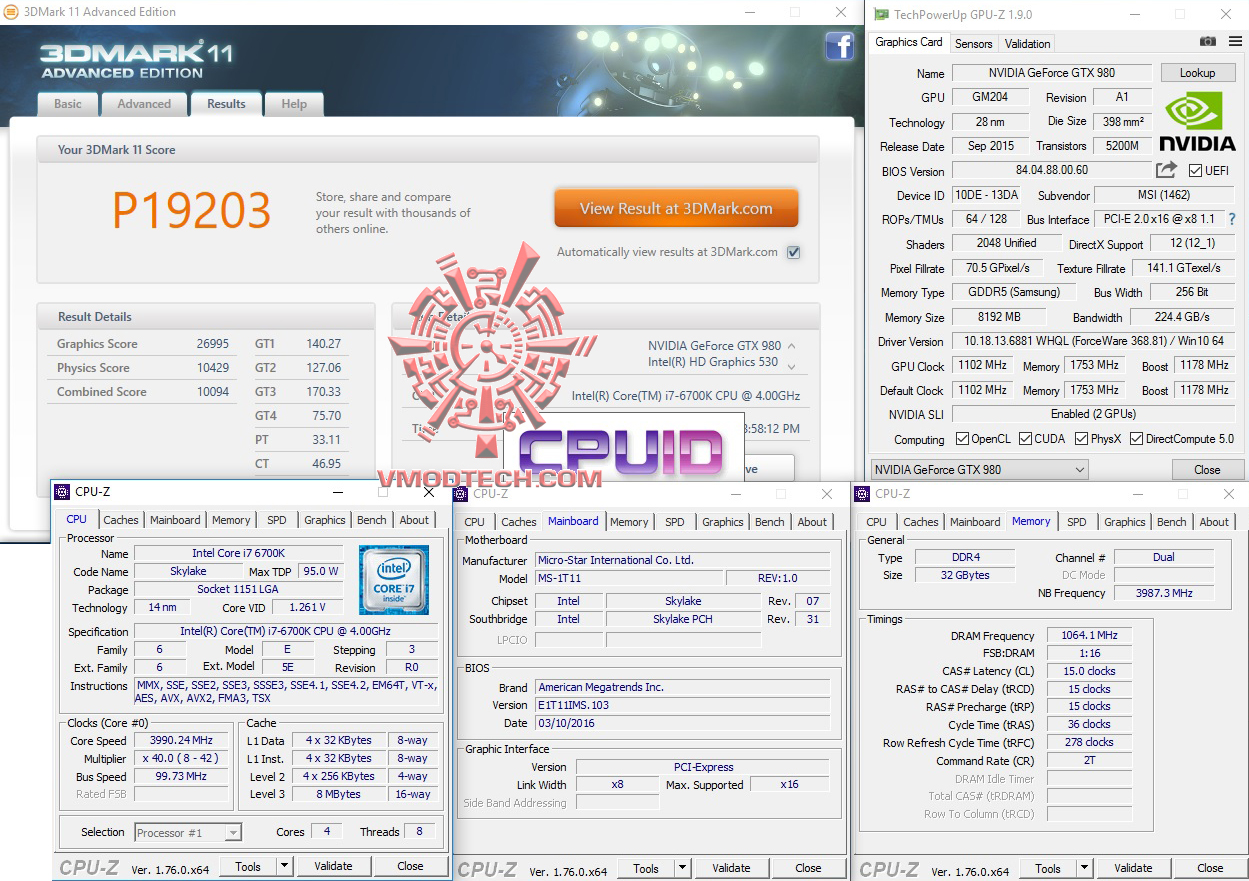Open Tools dropdown arrow in Mainboard window
The height and width of the screenshot is (881, 1249).
(x=682, y=869)
